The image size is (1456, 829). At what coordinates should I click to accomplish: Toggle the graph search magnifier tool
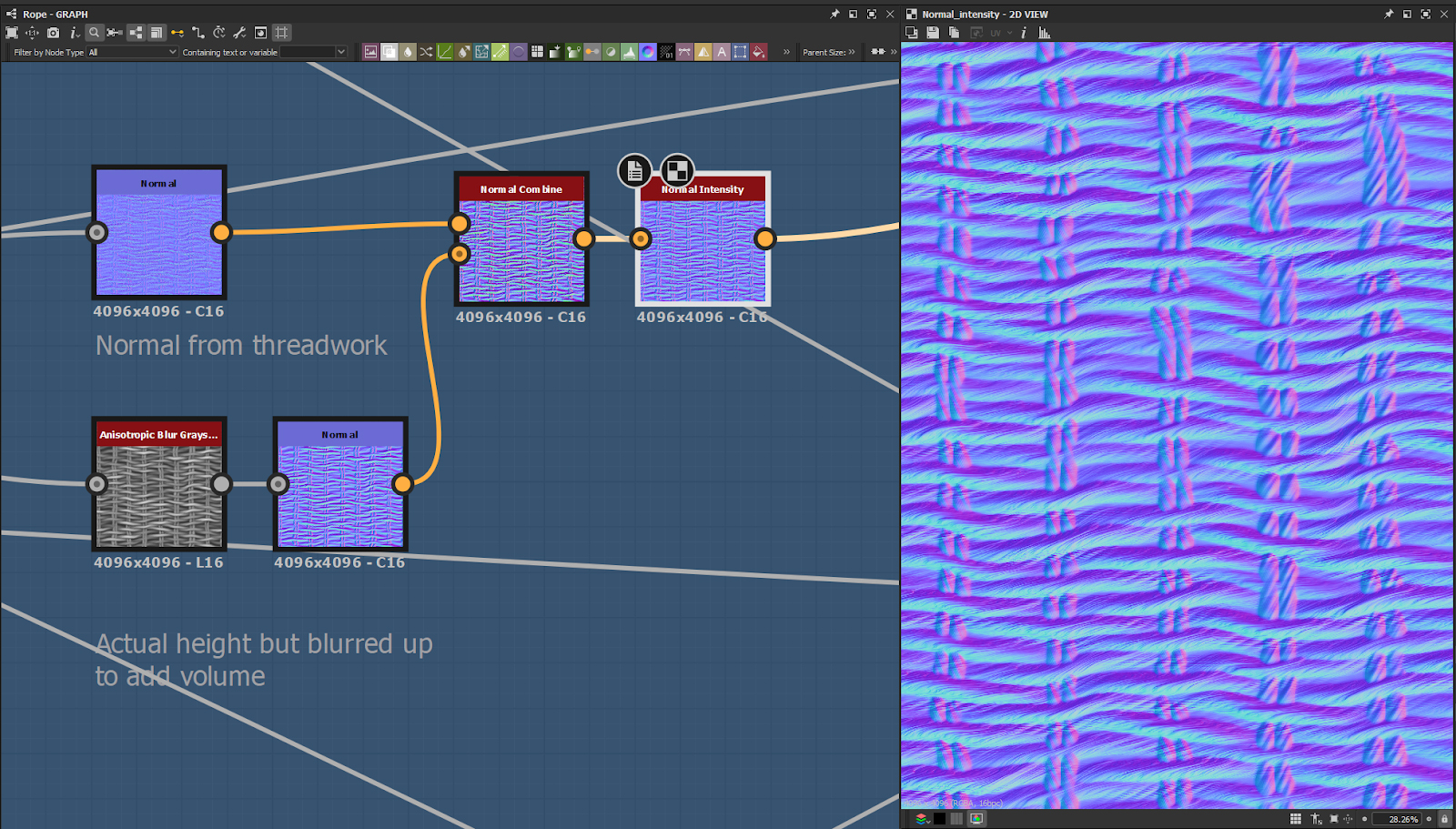point(94,33)
